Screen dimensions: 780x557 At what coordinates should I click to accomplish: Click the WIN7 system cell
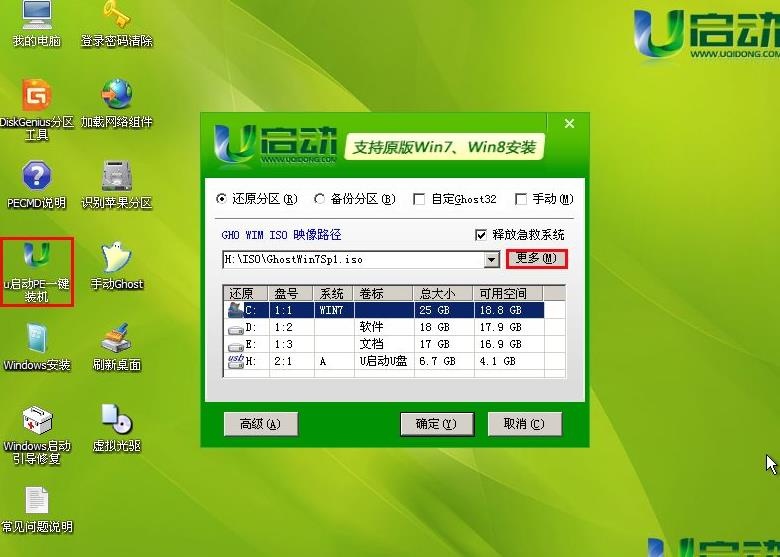pyautogui.click(x=334, y=310)
